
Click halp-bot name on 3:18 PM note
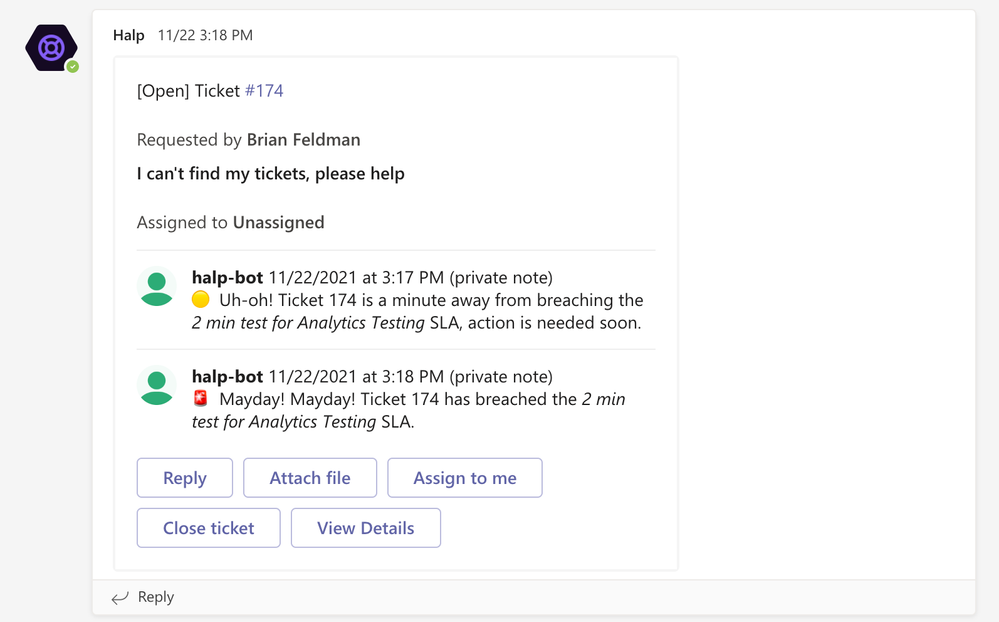pos(227,376)
